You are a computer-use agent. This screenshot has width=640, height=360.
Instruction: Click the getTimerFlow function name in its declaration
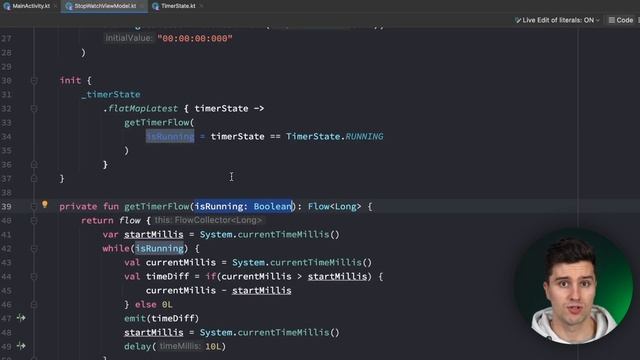(x=157, y=207)
